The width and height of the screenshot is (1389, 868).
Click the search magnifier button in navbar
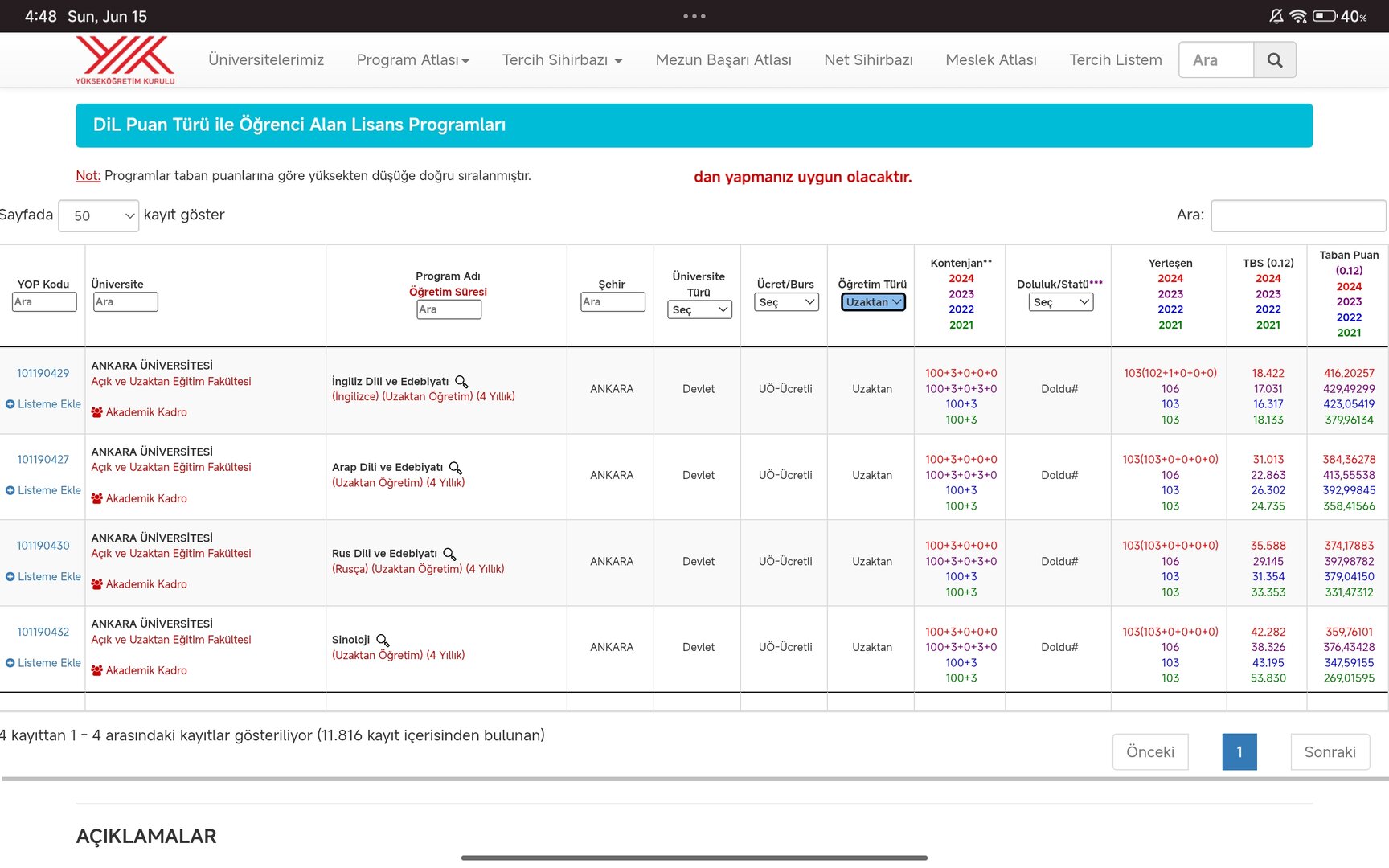point(1275,59)
